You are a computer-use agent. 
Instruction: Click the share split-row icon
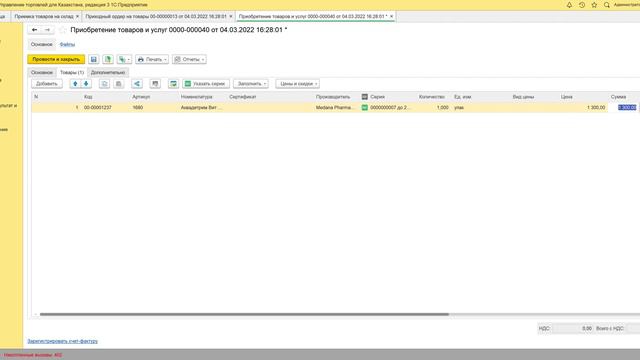[137, 84]
